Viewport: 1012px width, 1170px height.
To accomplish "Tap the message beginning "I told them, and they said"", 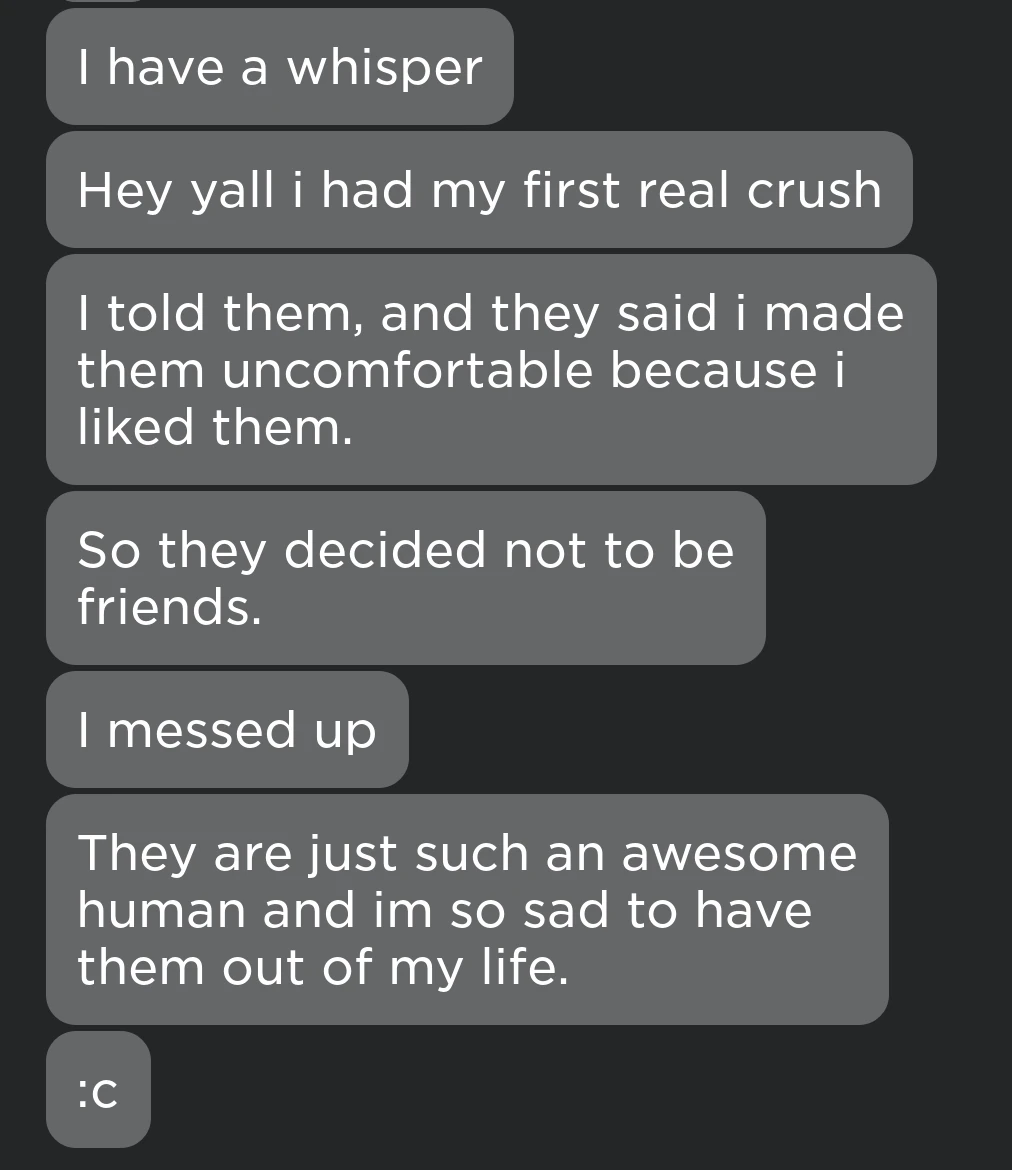I will [x=490, y=370].
